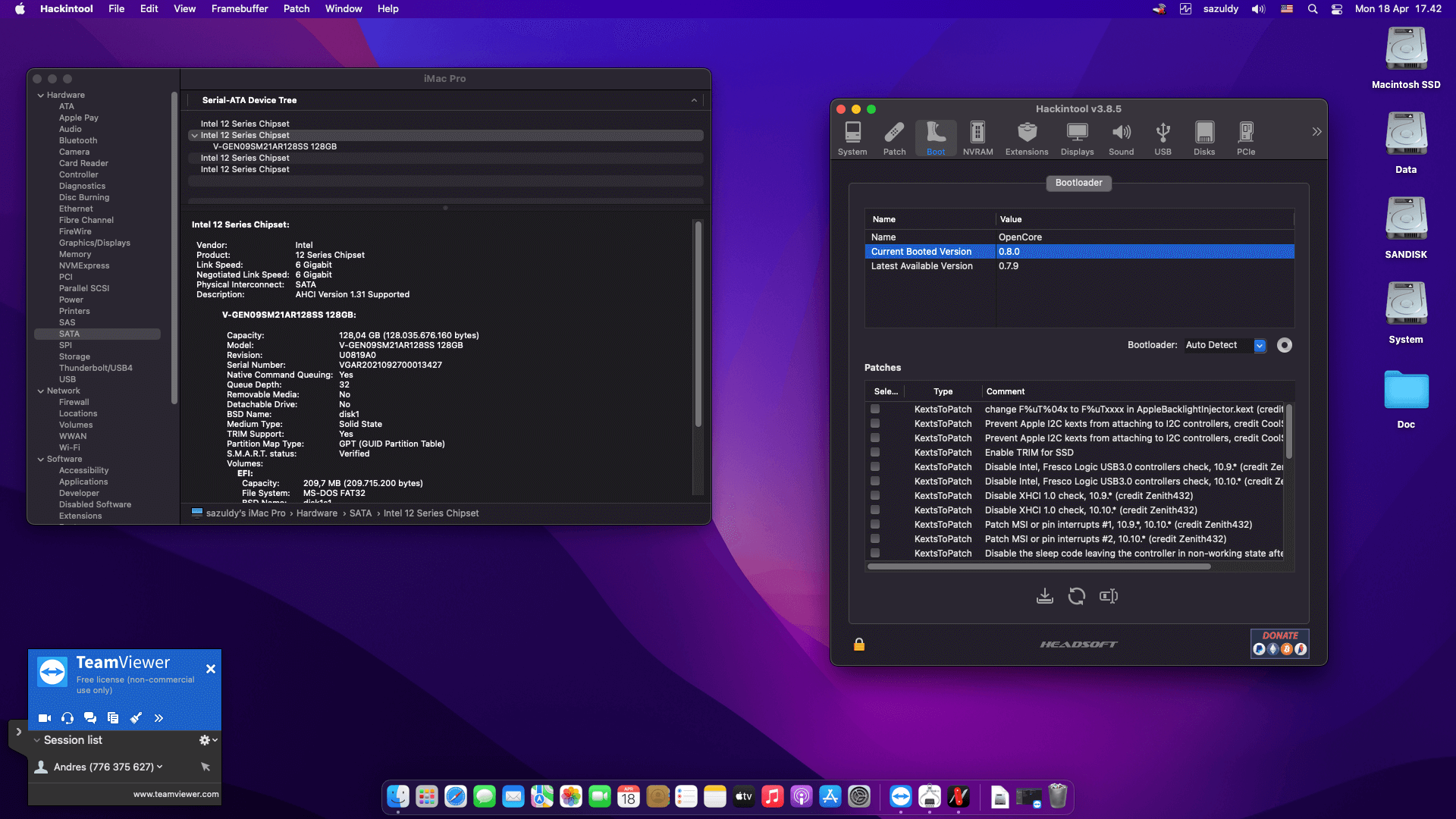Click TeamViewer whiteboard brush icon
1456x819 pixels.
click(x=136, y=718)
